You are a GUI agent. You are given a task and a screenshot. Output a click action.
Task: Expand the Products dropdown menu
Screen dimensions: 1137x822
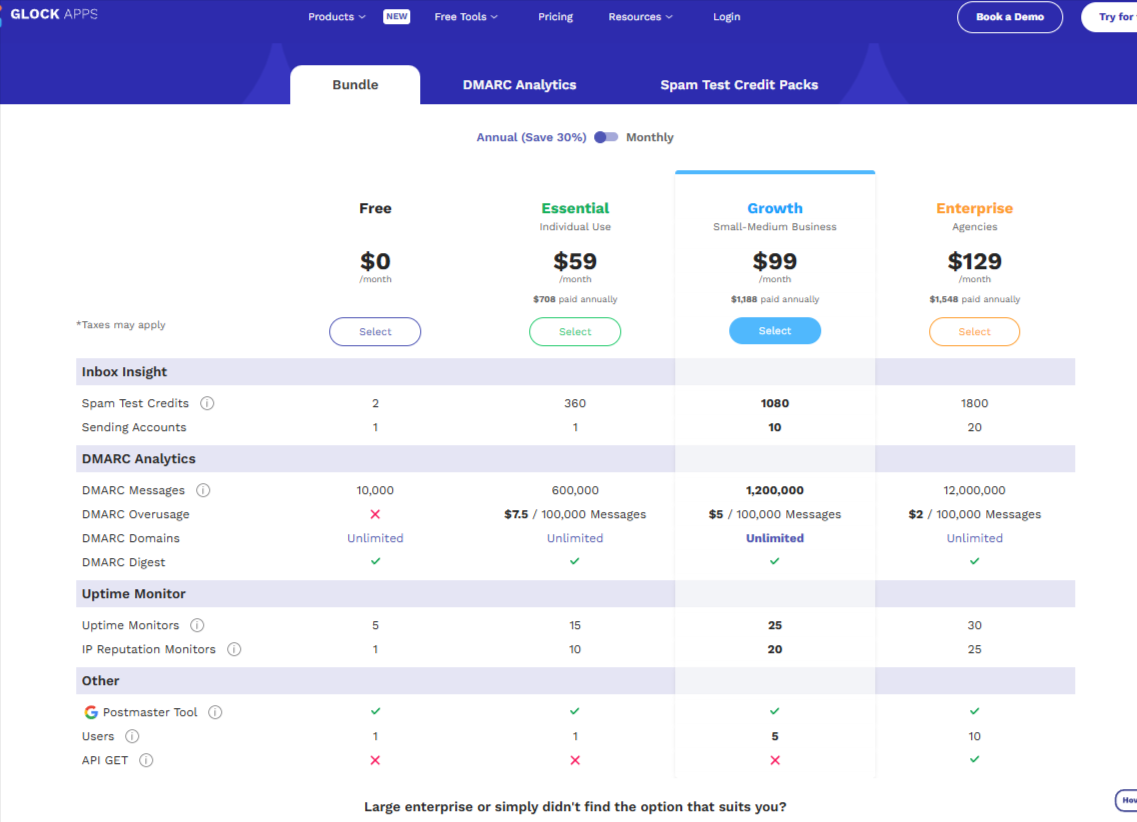click(336, 17)
